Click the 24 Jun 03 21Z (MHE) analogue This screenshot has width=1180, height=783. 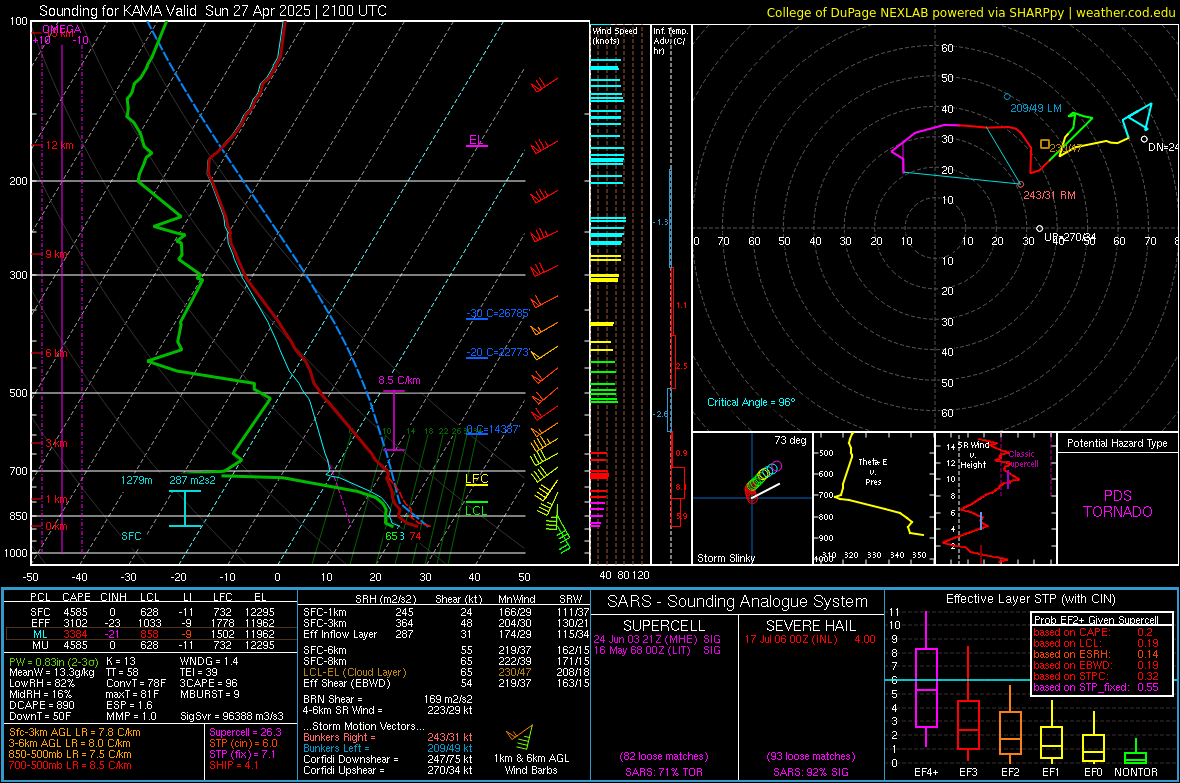(658, 639)
